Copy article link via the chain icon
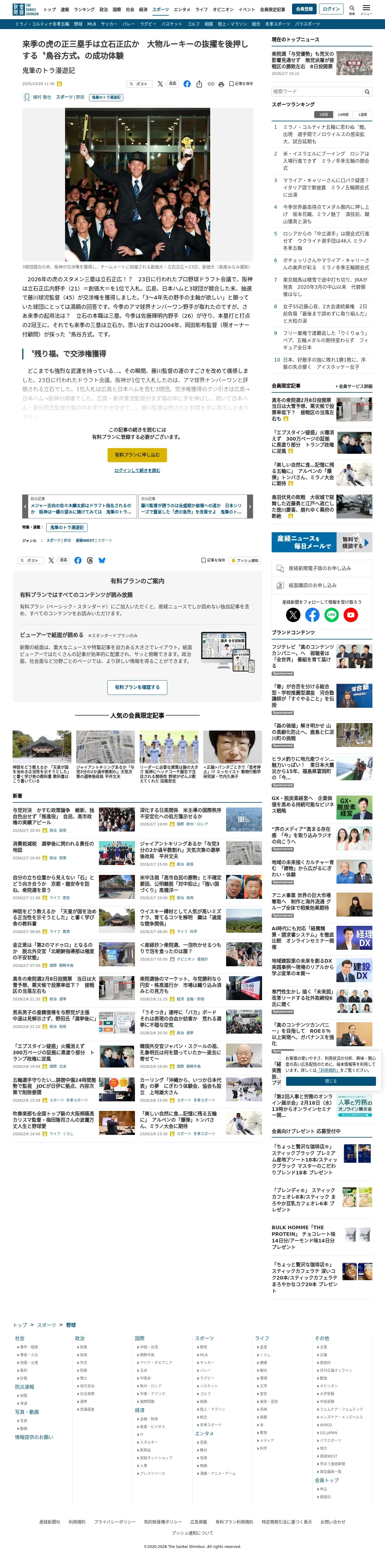385x1568 pixels. [211, 84]
